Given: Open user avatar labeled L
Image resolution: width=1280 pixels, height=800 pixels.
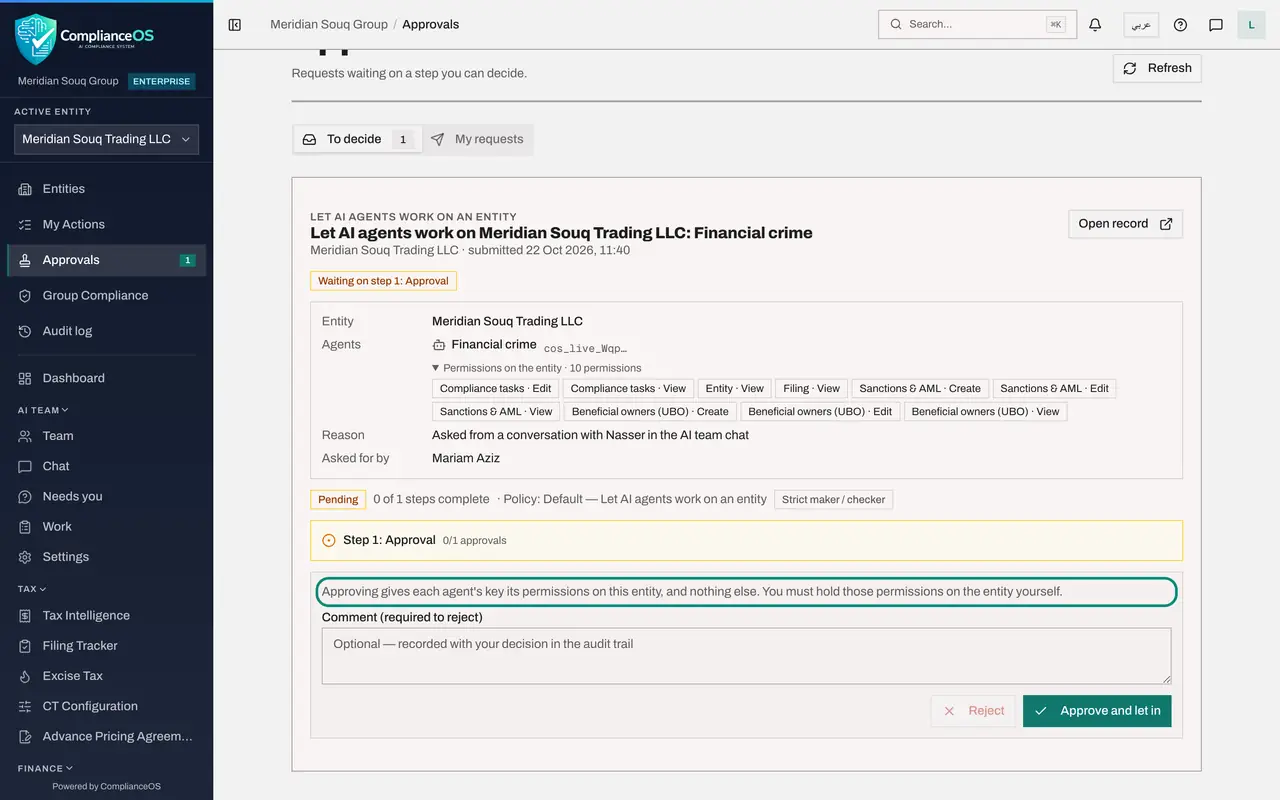Looking at the screenshot, I should coord(1251,24).
